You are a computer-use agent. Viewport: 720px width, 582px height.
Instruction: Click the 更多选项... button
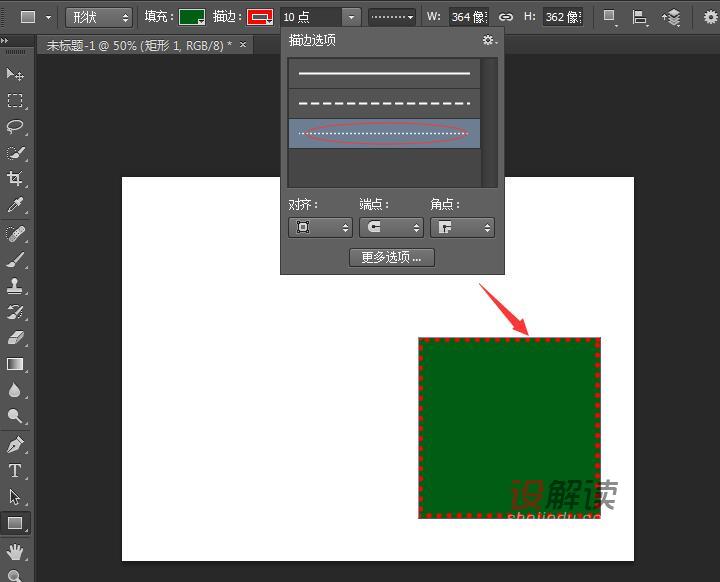[x=391, y=257]
